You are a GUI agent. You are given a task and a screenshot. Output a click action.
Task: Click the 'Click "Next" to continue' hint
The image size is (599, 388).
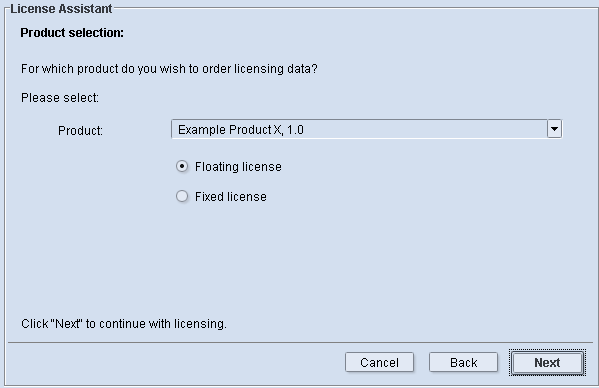click(x=124, y=324)
